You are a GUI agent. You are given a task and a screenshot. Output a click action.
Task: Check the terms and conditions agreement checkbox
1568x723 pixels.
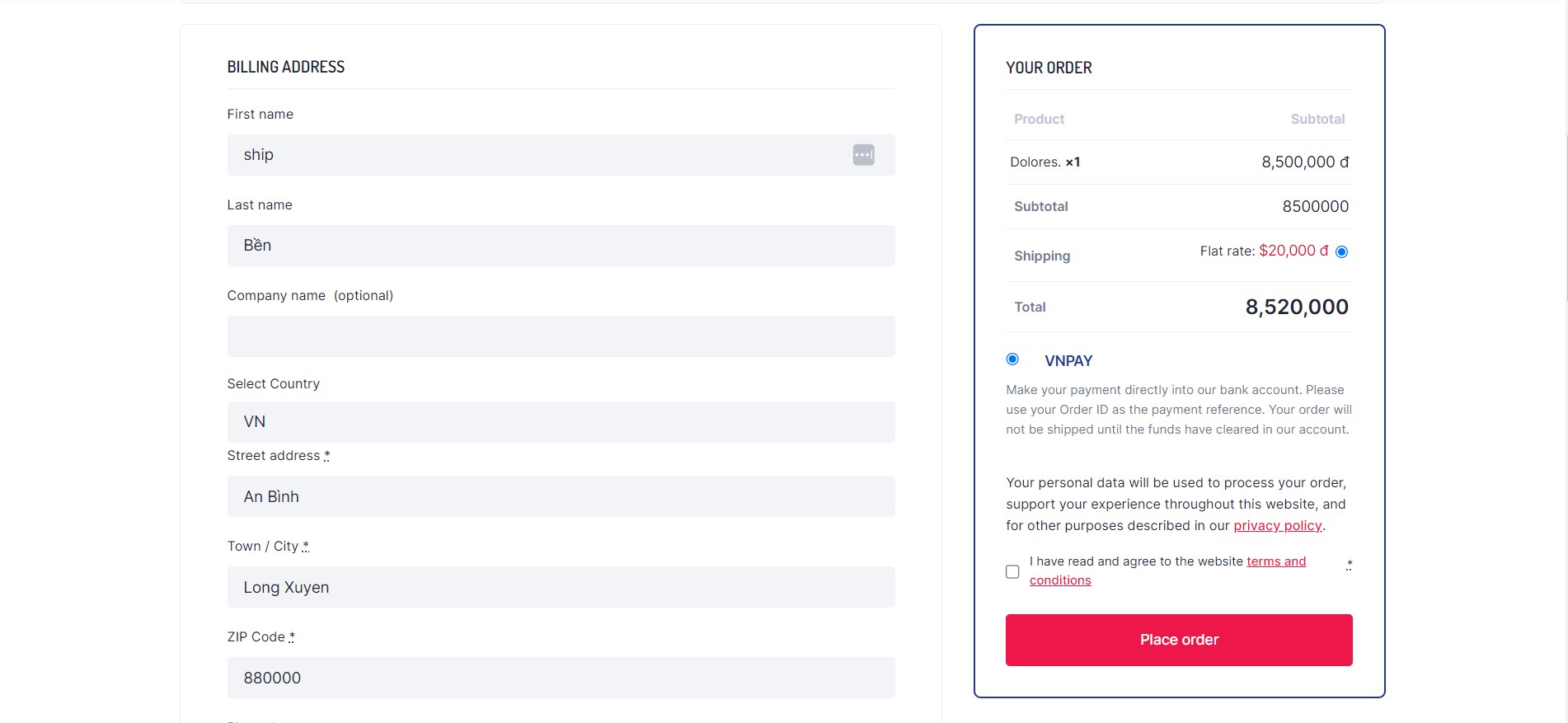coord(1012,571)
